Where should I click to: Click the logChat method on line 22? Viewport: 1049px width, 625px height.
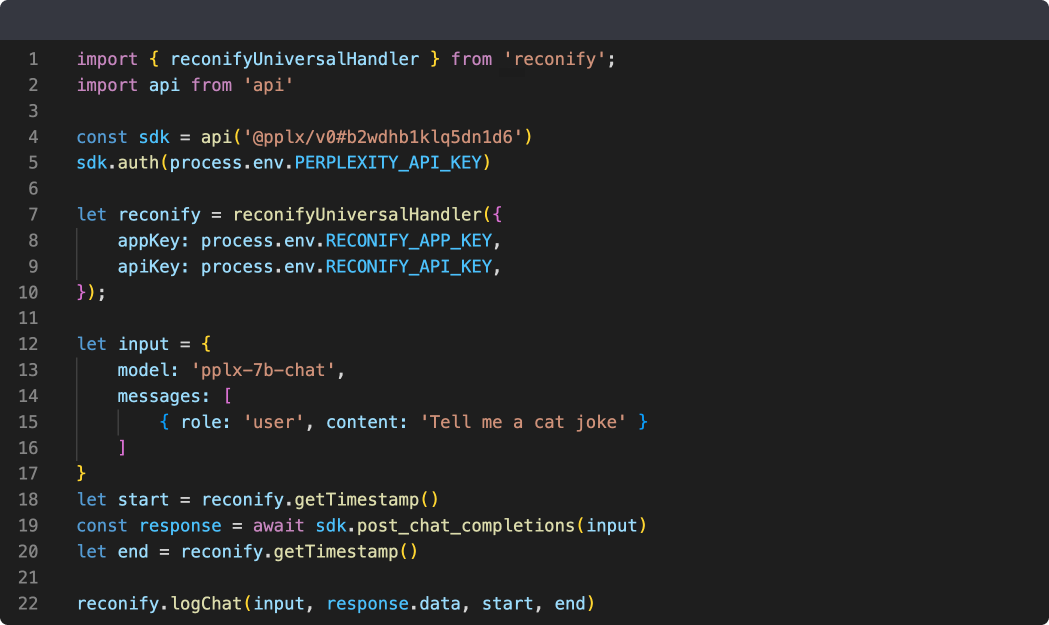pyautogui.click(x=206, y=603)
